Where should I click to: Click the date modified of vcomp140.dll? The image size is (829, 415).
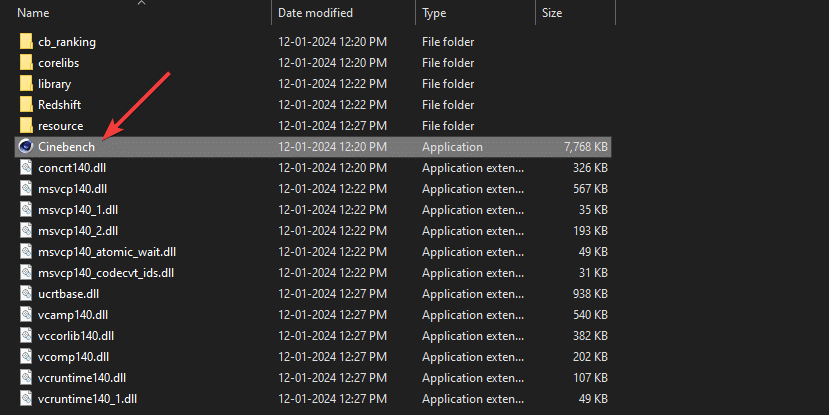[x=333, y=357]
